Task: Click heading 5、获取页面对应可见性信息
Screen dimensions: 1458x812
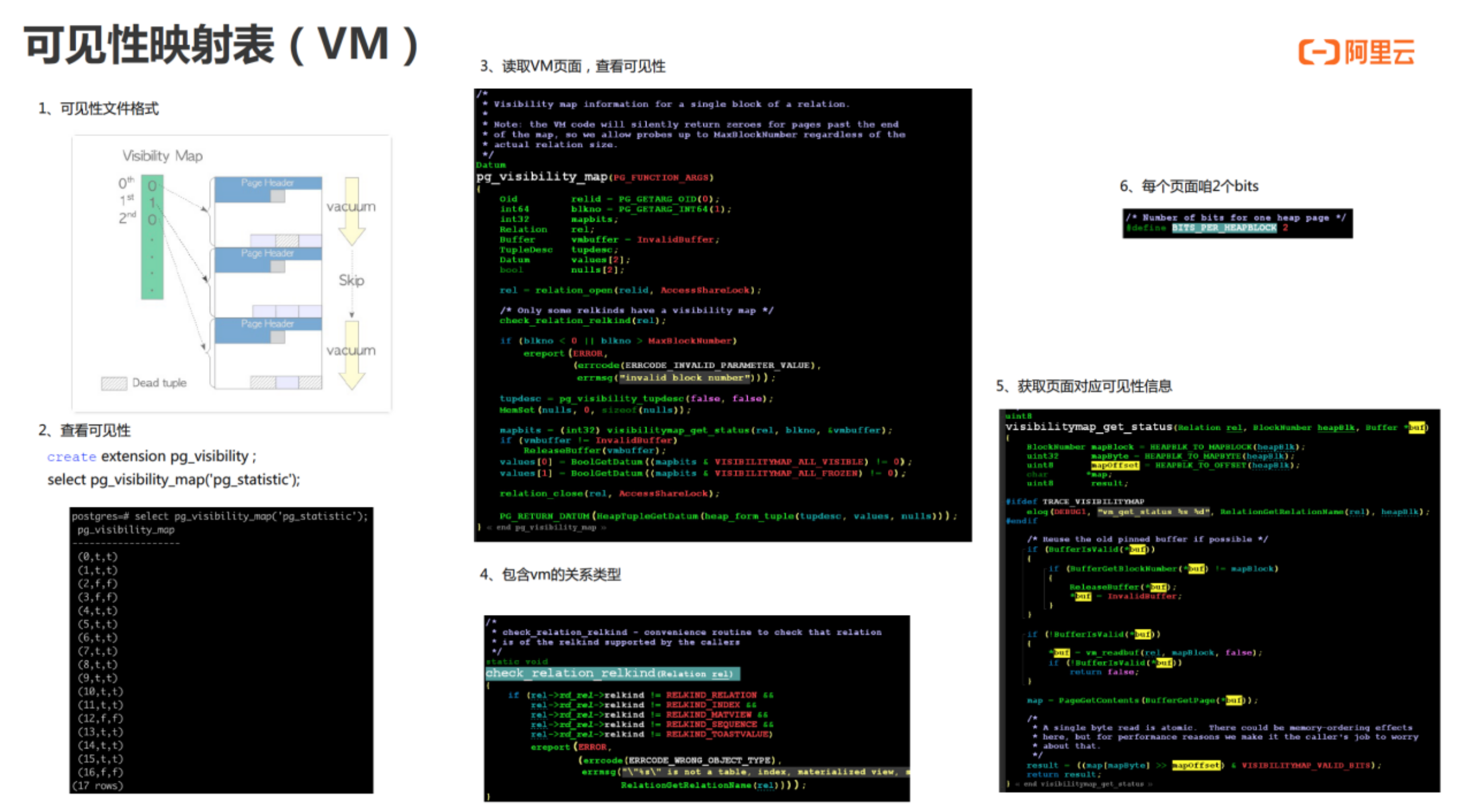Action: pos(1083,387)
